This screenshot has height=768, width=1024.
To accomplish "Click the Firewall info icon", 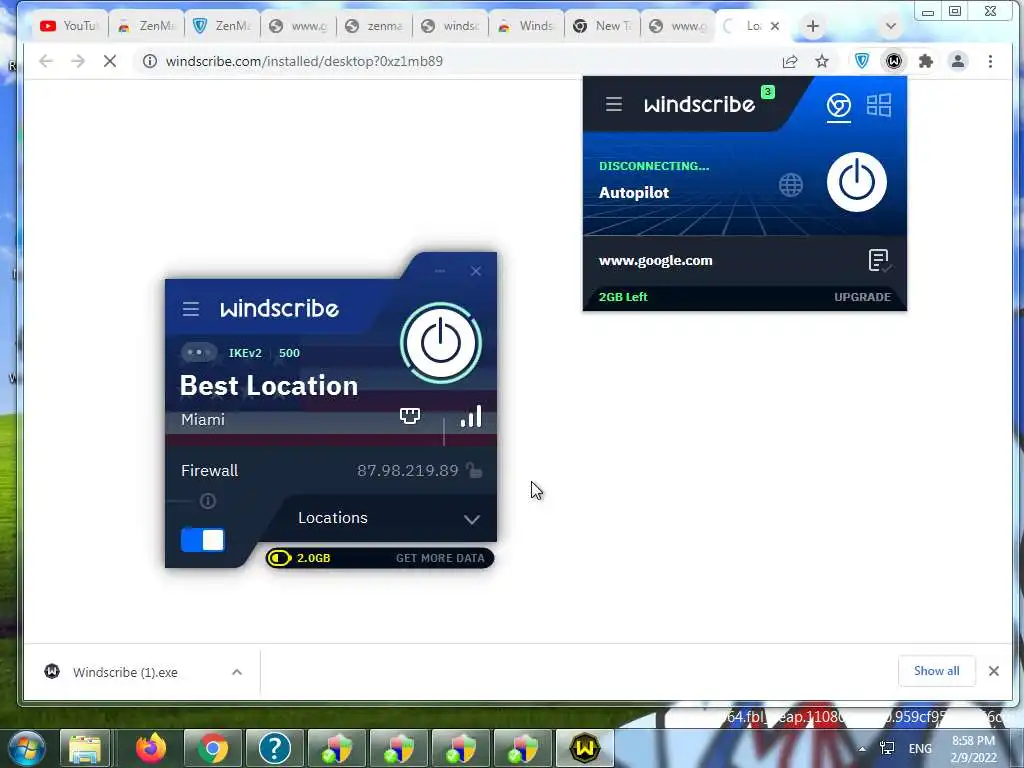I will click(208, 501).
